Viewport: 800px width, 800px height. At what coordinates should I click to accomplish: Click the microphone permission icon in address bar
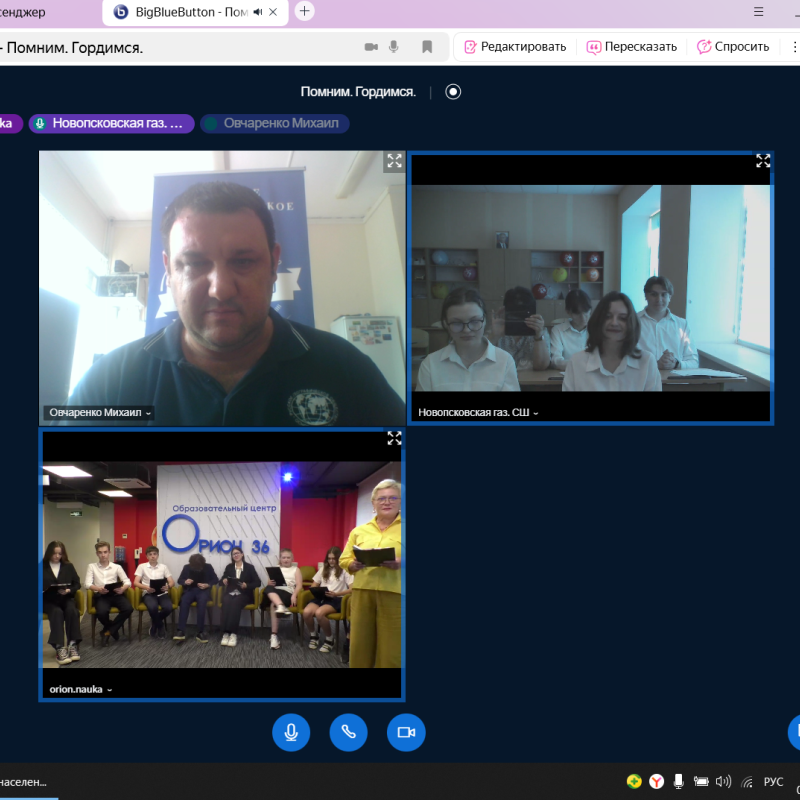395,46
